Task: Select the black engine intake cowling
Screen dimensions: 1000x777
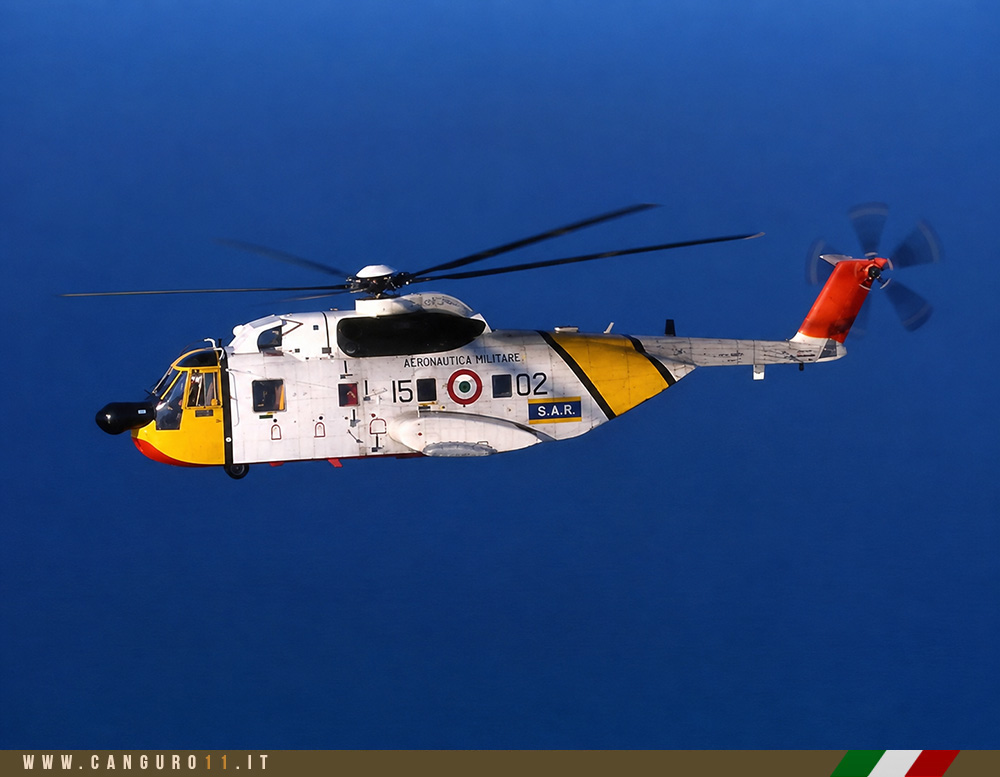Action: click(410, 334)
